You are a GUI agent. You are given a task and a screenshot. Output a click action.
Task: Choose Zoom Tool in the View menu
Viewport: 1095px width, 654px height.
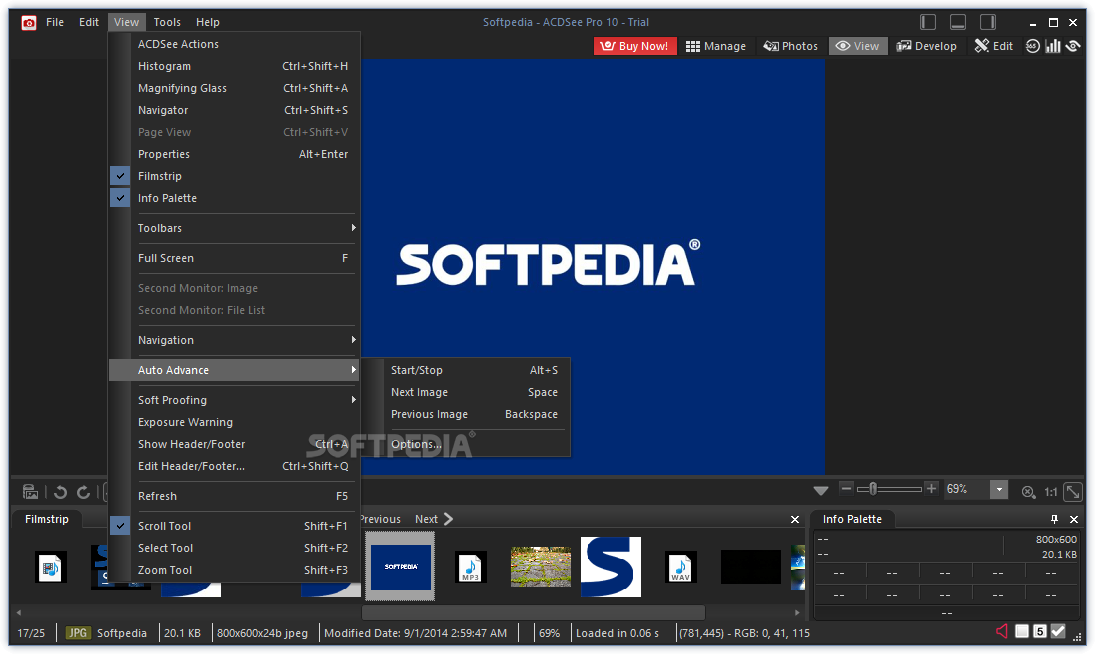pos(234,570)
